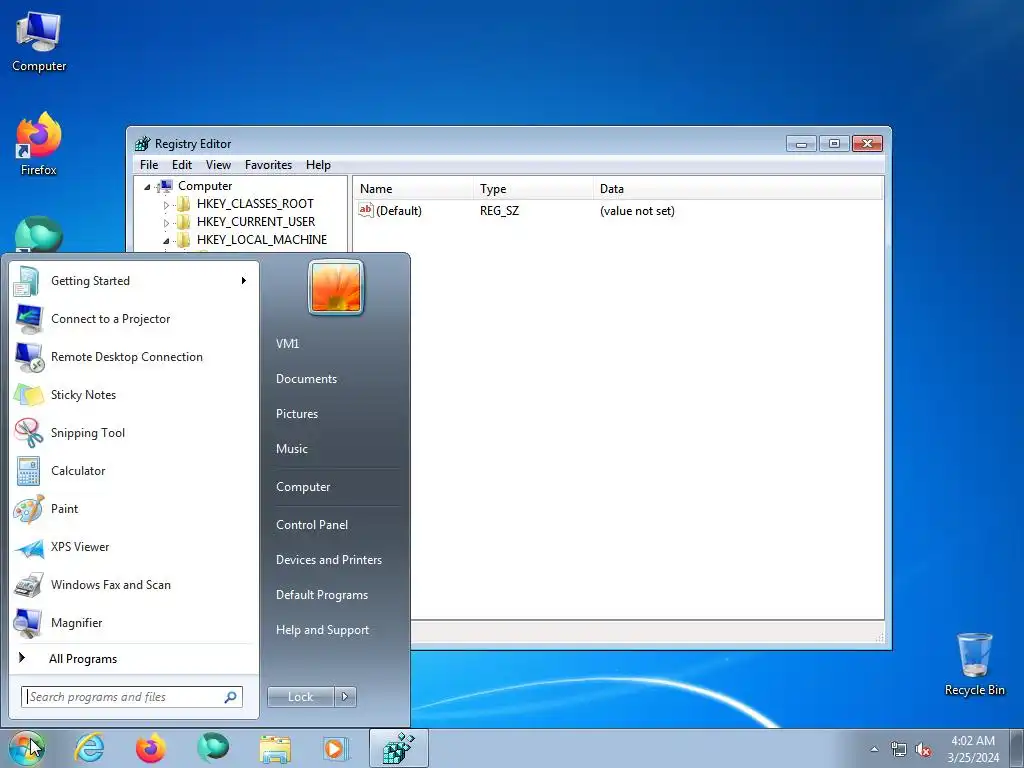Collapse the Computer root node
Screen dimensions: 1024x768
click(x=147, y=187)
